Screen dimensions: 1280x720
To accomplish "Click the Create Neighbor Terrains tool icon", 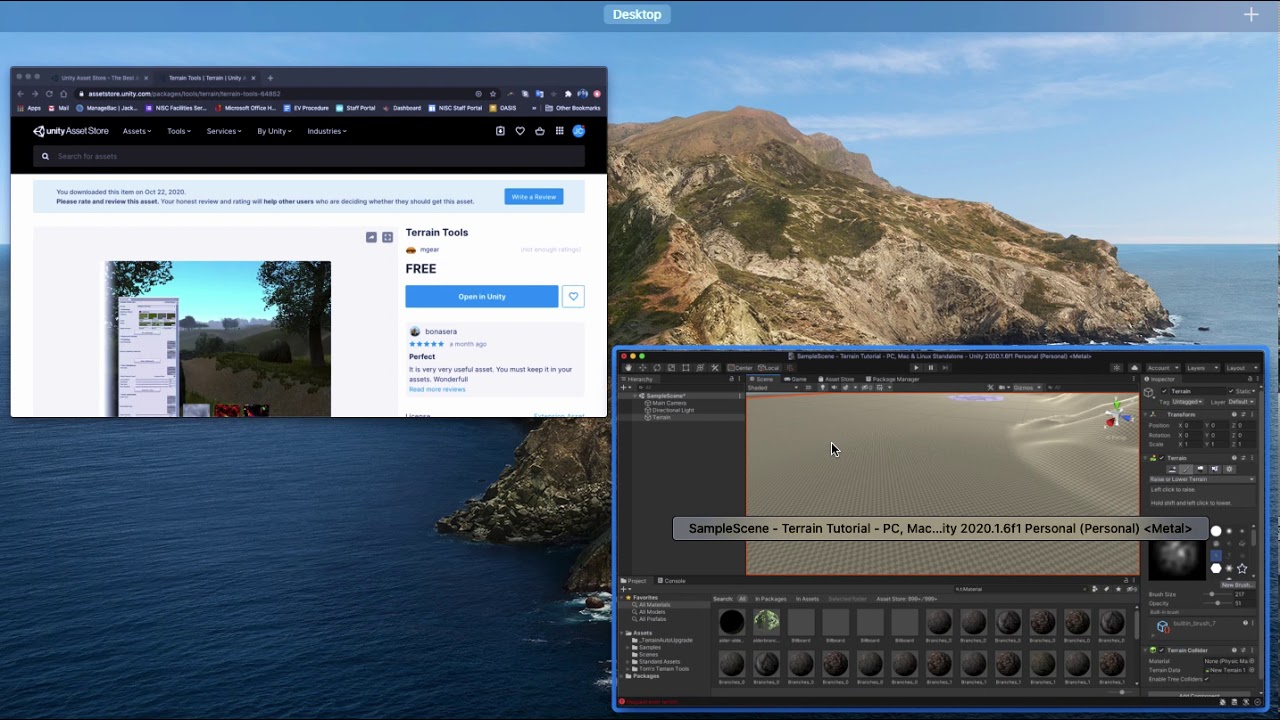I will tap(1172, 469).
